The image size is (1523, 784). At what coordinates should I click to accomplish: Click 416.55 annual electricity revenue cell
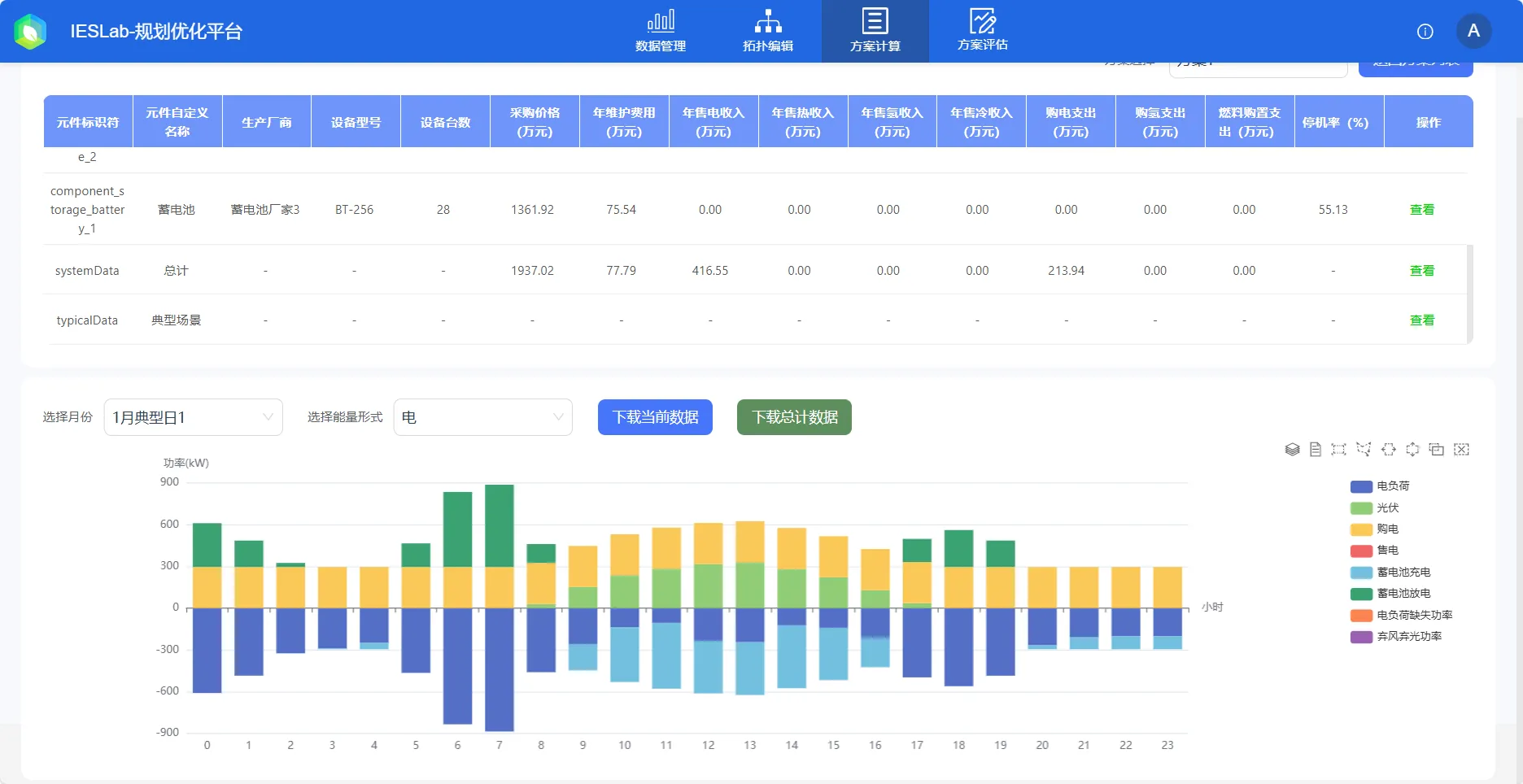710,271
